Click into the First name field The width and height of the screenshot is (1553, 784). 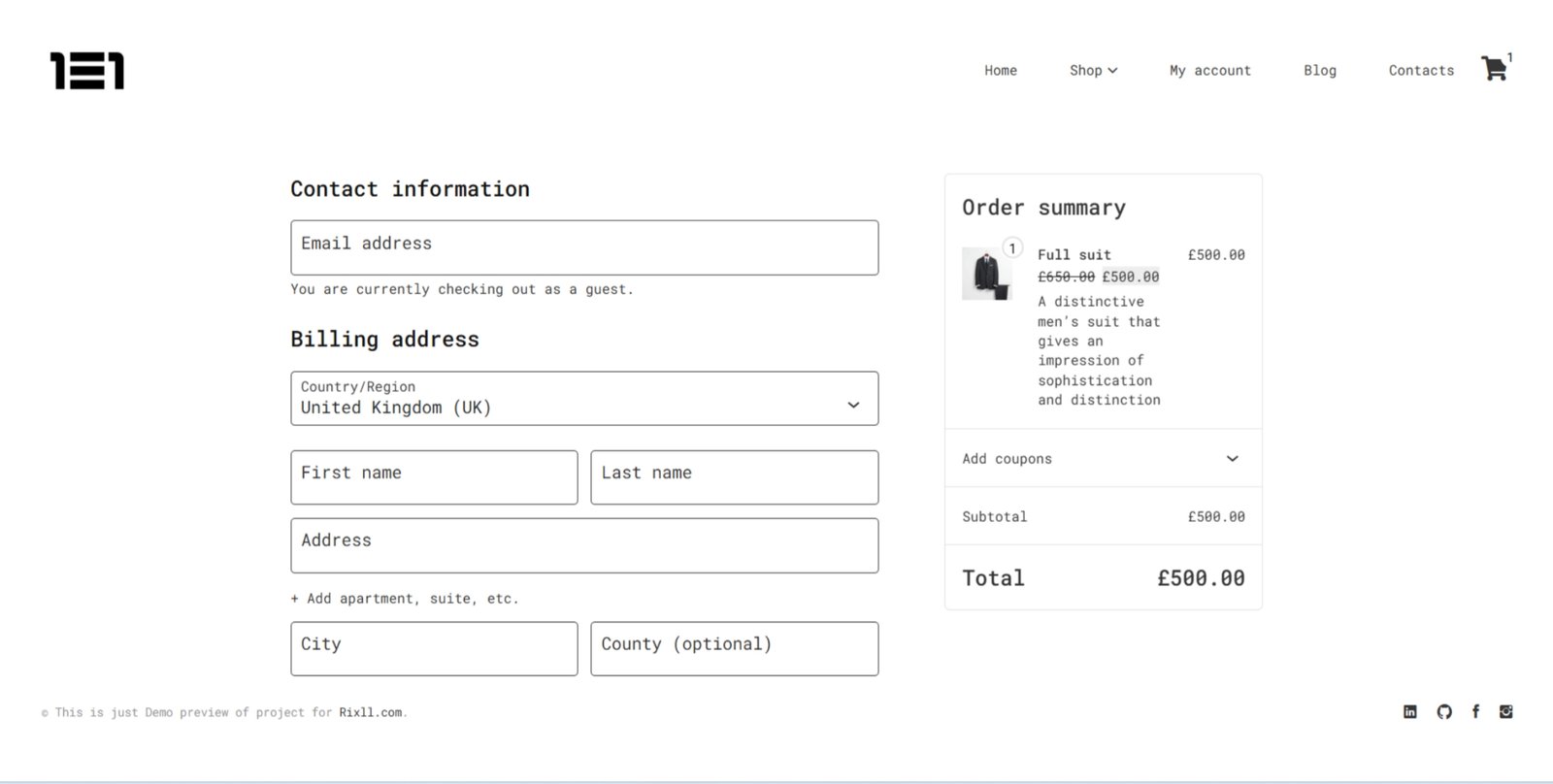434,477
